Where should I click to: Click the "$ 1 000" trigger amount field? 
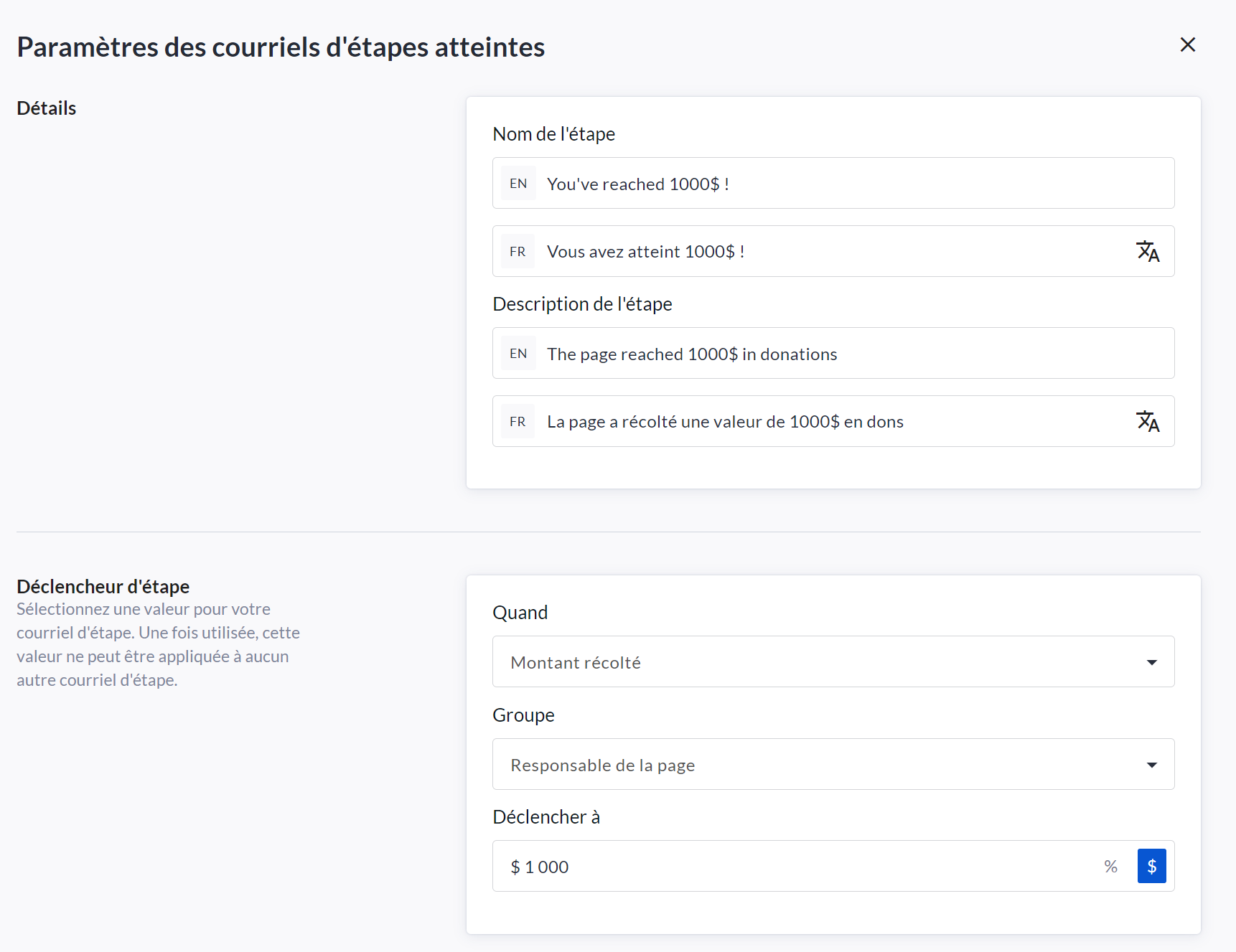coord(790,867)
